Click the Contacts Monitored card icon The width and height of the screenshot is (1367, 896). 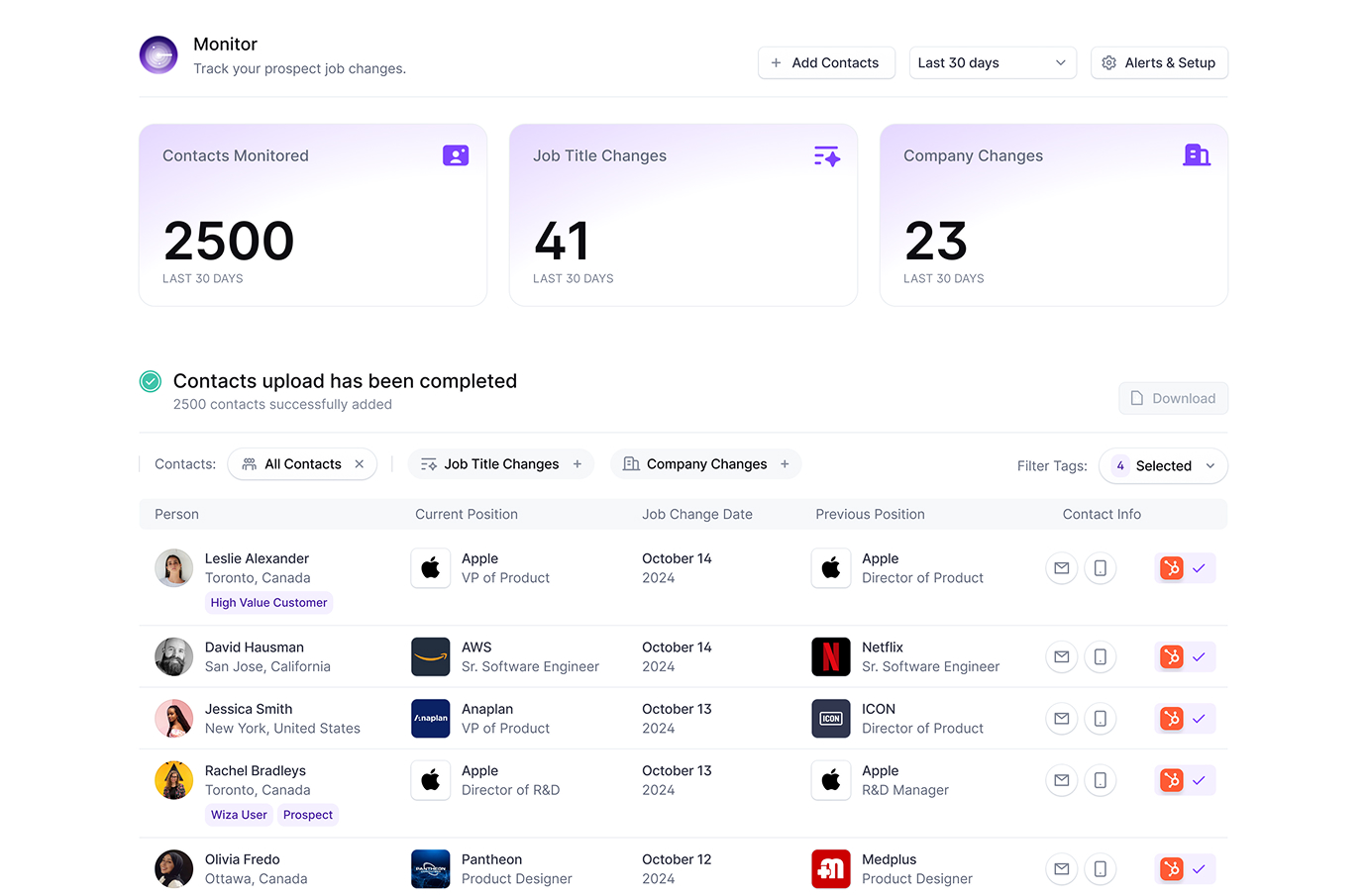tap(456, 155)
